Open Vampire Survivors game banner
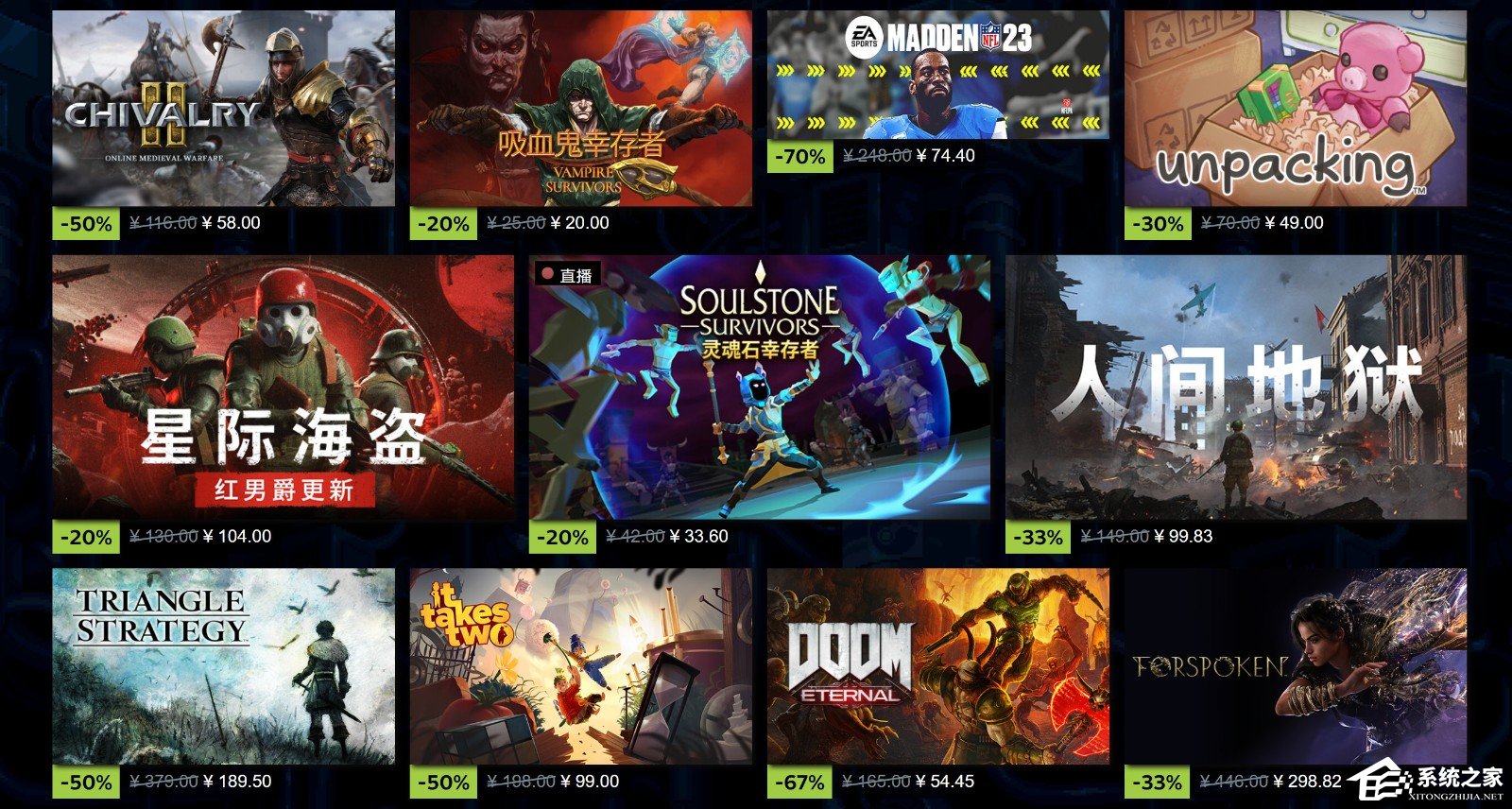The image size is (1512, 809). (x=581, y=109)
